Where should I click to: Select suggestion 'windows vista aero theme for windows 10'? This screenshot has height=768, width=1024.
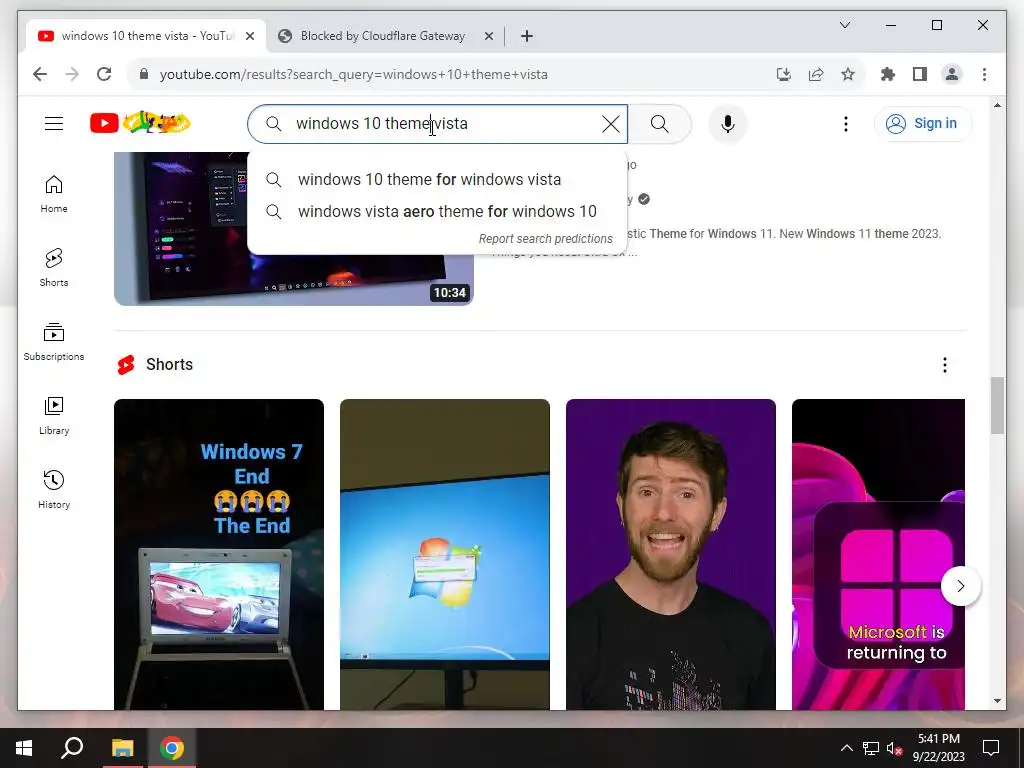pos(437,211)
